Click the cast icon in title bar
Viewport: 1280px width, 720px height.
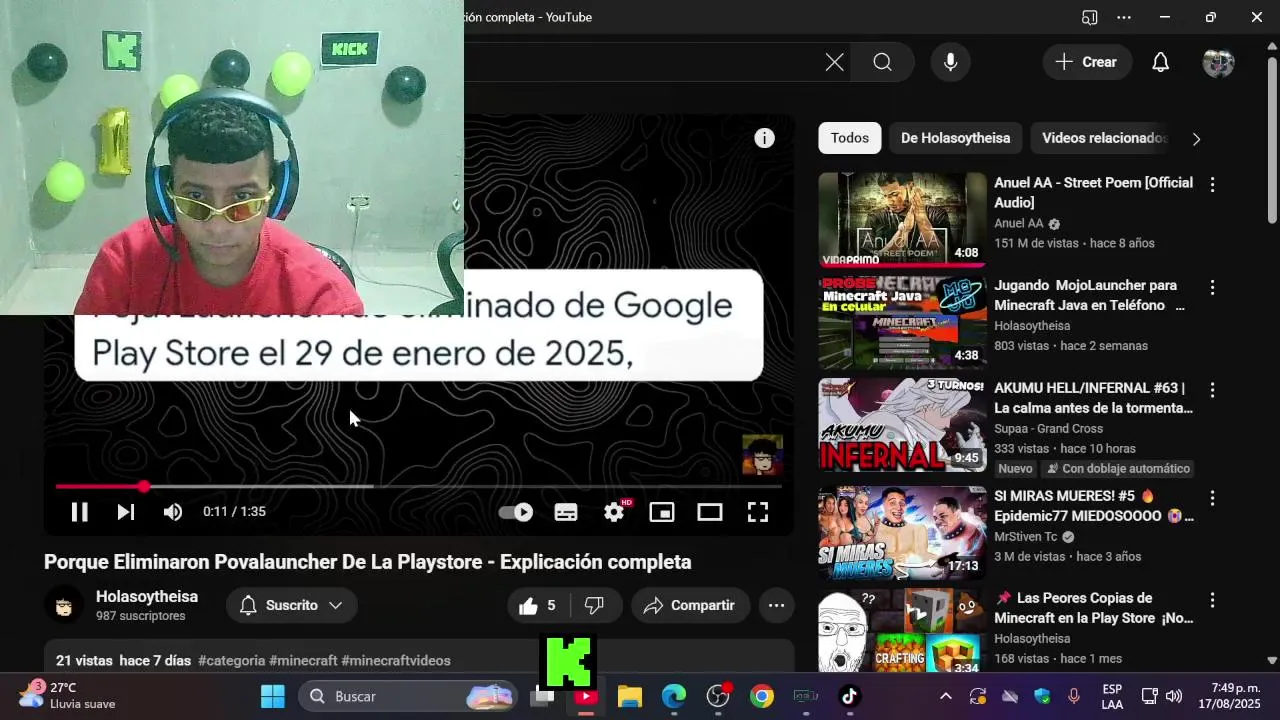(1089, 17)
